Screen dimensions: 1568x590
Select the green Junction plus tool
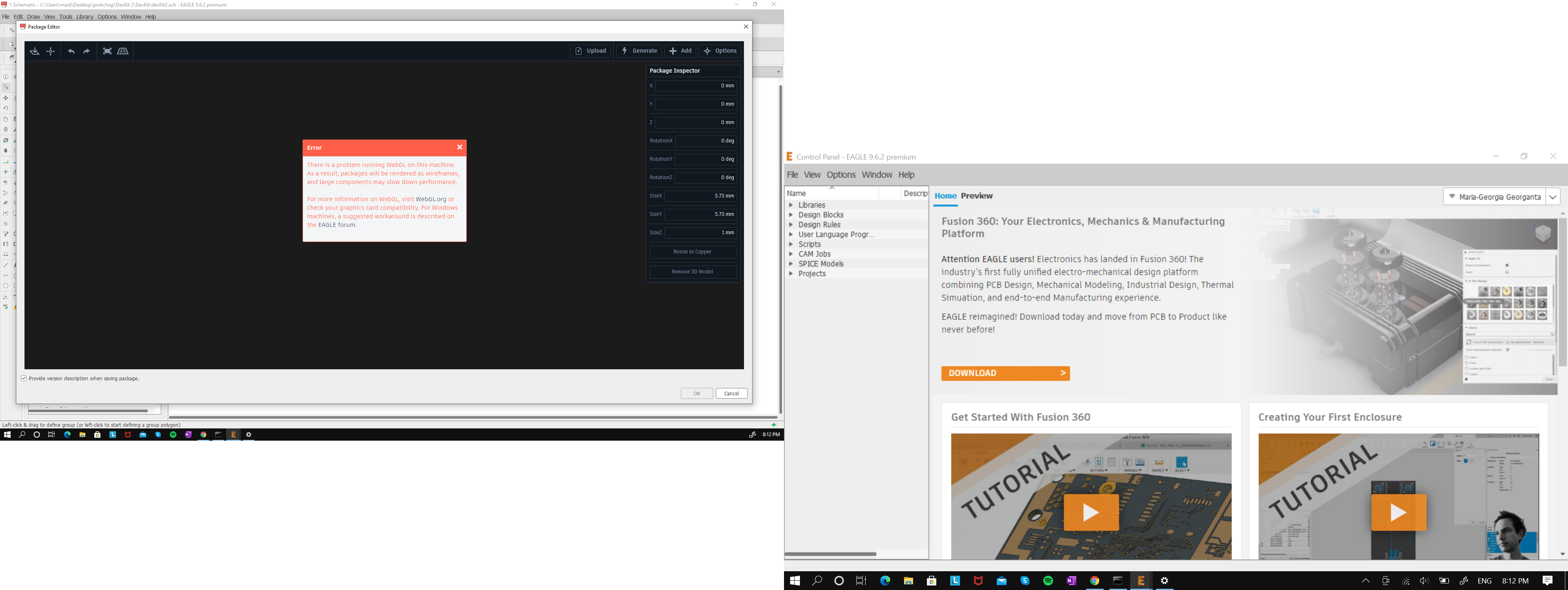click(x=5, y=172)
